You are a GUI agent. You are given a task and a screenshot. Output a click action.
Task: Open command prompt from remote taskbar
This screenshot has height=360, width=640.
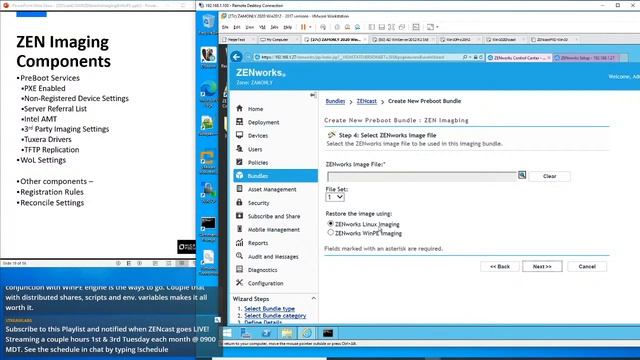pos(328,333)
